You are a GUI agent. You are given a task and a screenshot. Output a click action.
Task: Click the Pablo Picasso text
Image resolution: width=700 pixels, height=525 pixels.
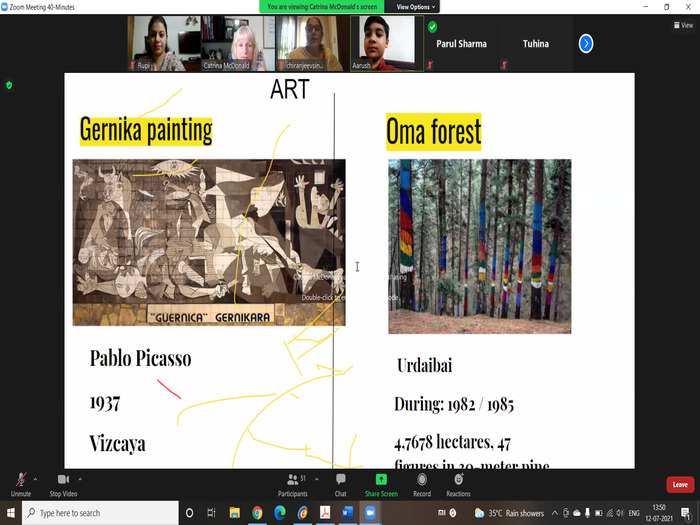click(x=141, y=358)
